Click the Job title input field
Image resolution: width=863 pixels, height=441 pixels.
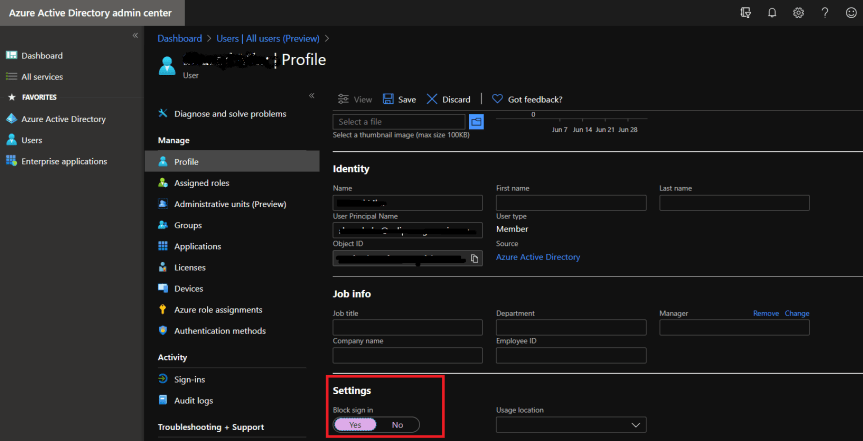point(407,327)
